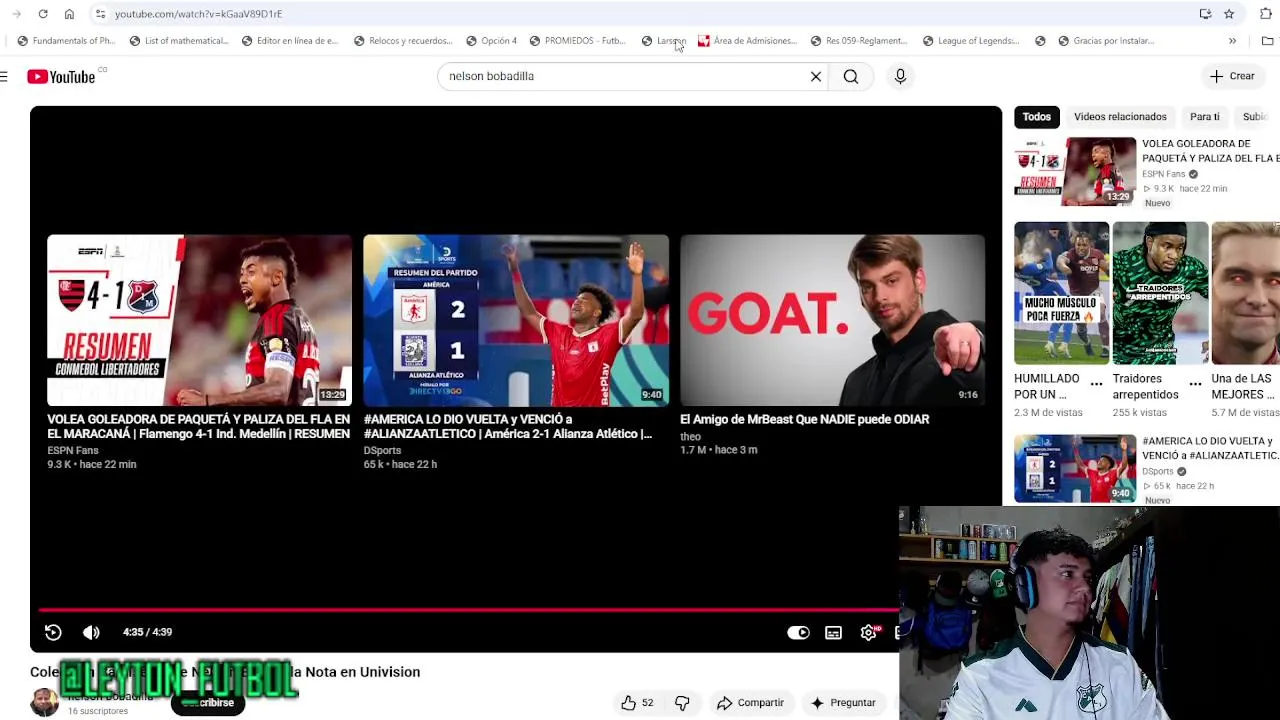
Task: Toggle the autoplay switch
Action: (798, 632)
